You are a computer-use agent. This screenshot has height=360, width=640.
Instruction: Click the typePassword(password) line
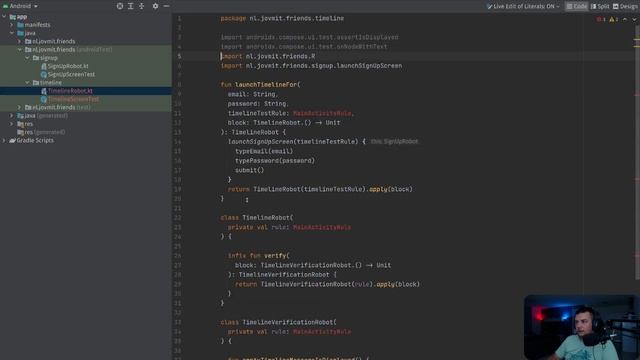275,160
